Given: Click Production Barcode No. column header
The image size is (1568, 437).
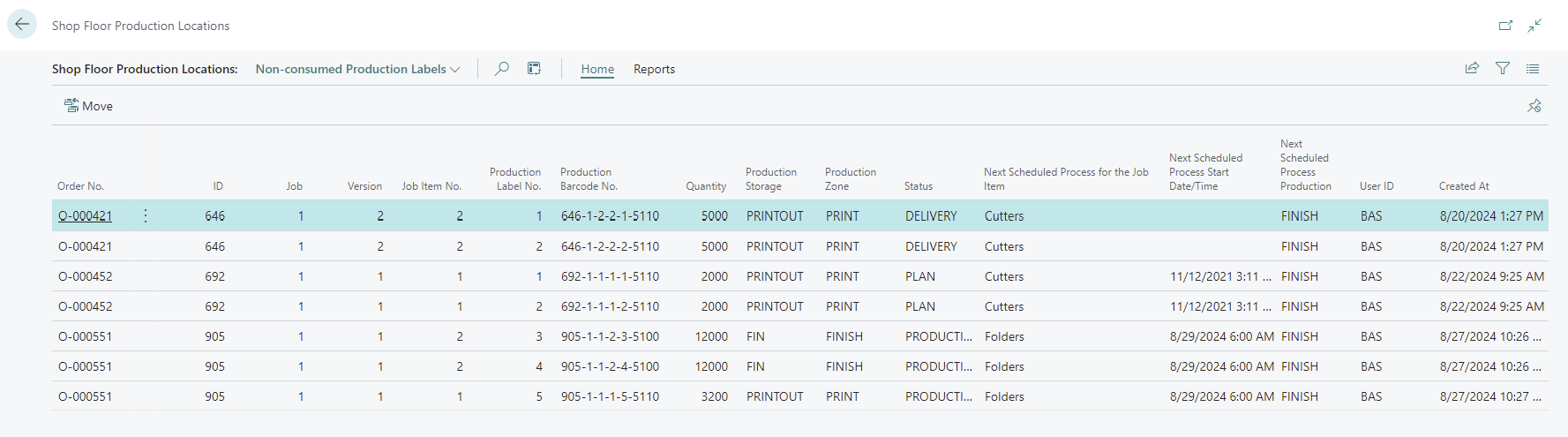Looking at the screenshot, I should (589, 179).
